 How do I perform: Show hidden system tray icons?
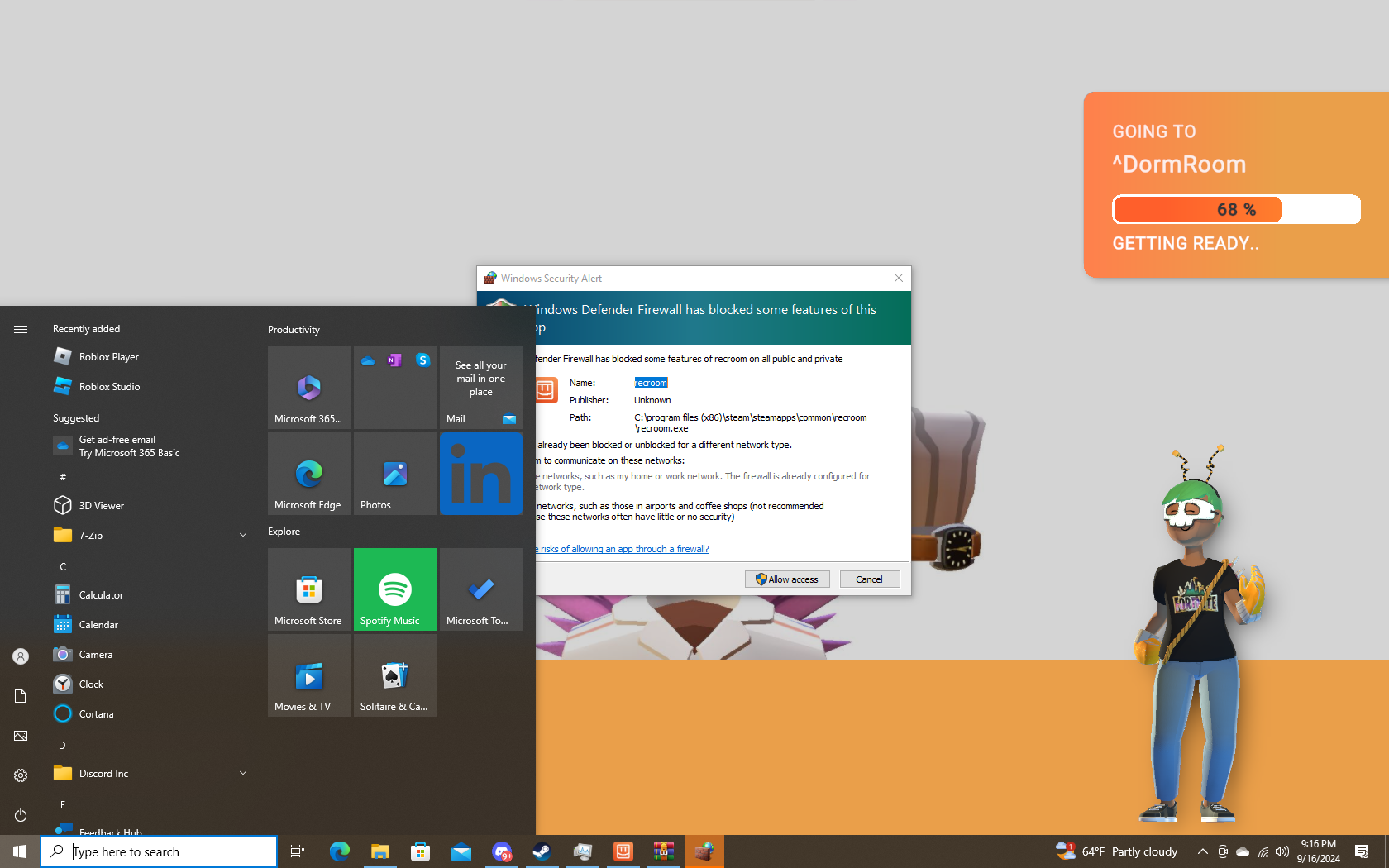(x=1203, y=851)
